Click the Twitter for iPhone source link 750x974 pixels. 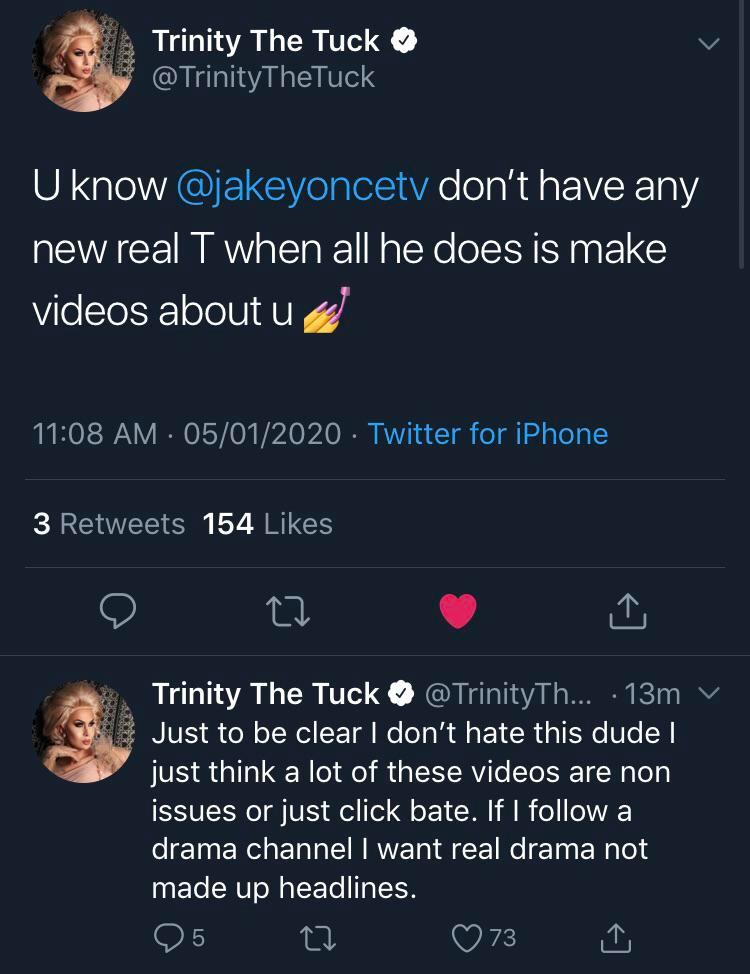487,434
